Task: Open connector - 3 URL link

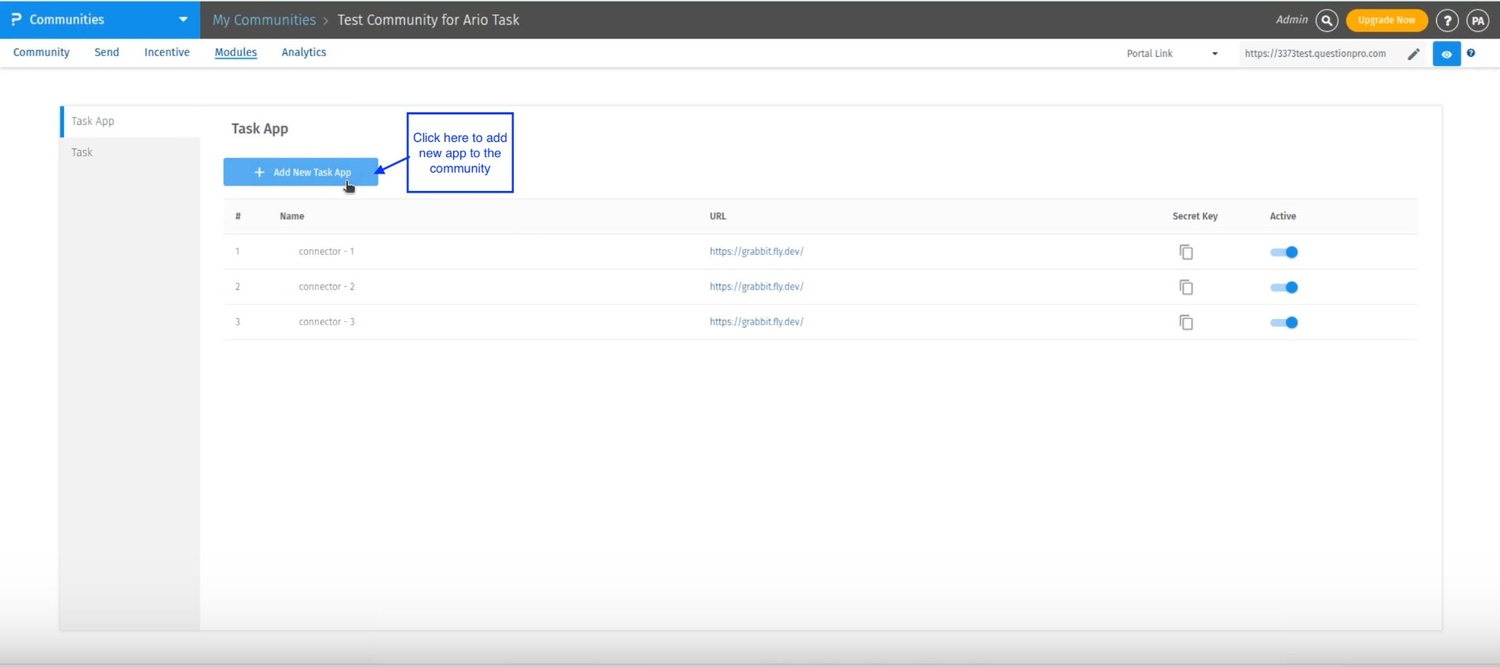Action: (x=757, y=321)
